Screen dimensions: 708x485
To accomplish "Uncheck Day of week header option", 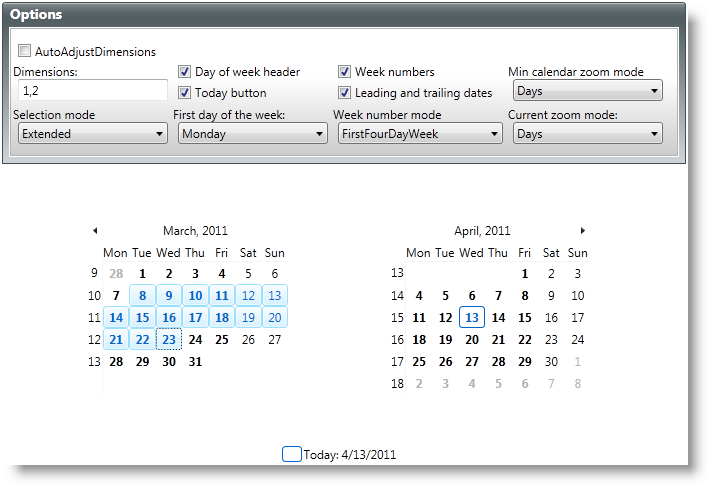I will pyautogui.click(x=185, y=72).
